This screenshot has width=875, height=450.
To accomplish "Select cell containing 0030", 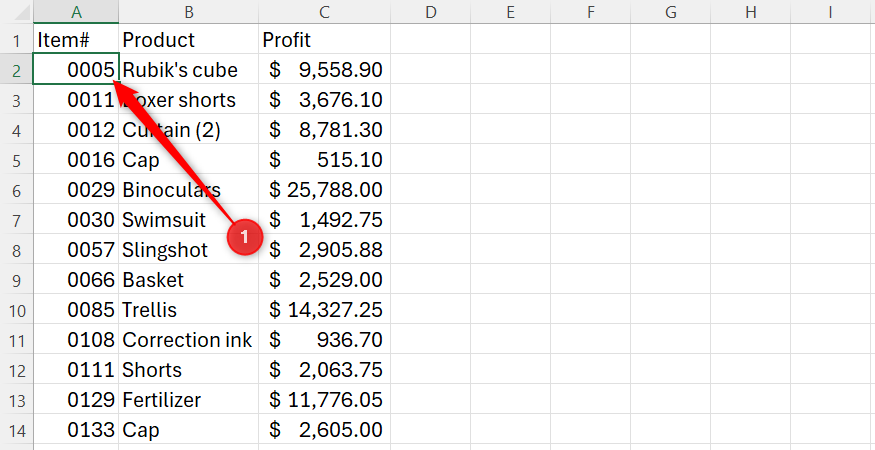I will pyautogui.click(x=76, y=219).
